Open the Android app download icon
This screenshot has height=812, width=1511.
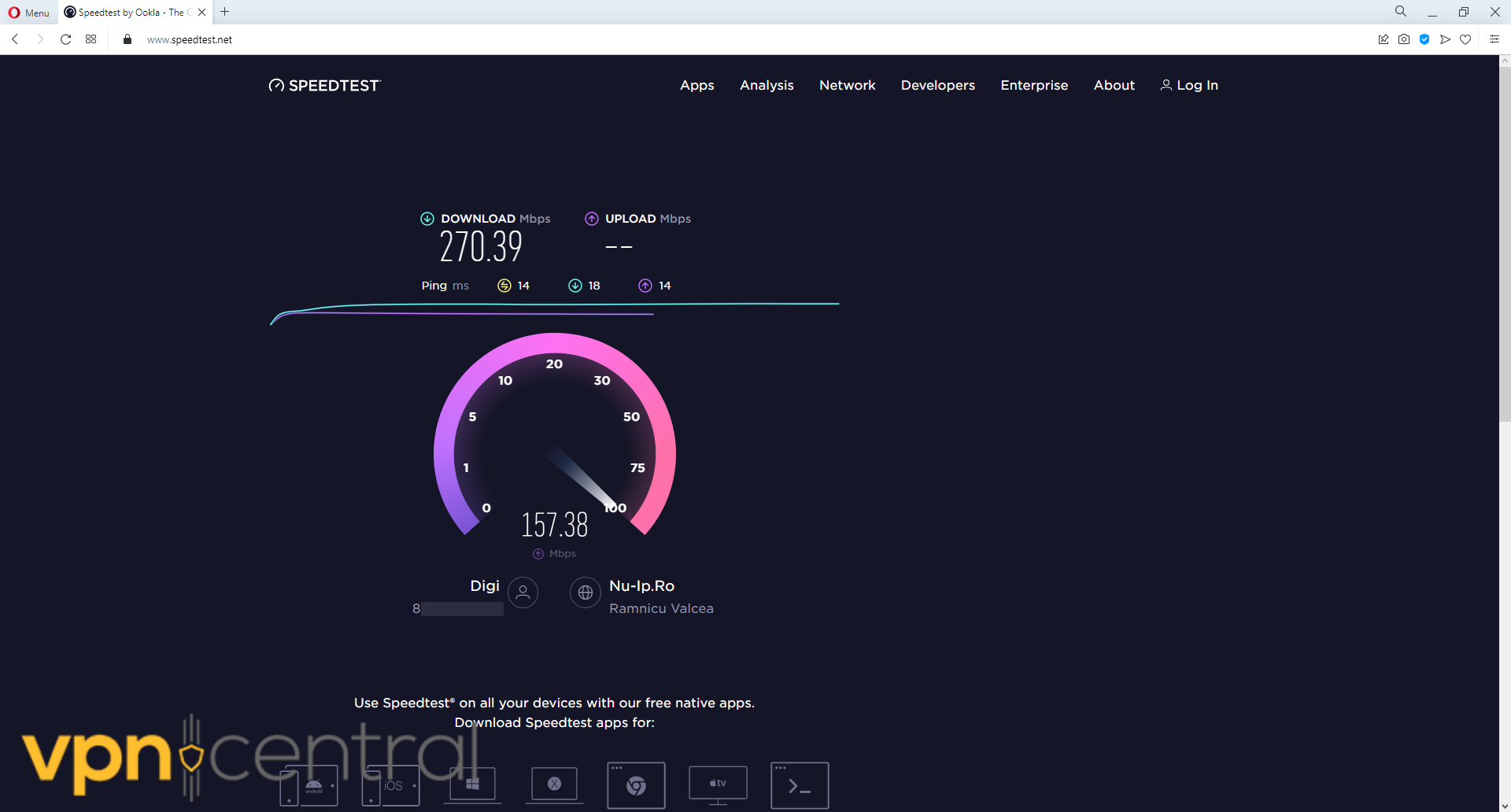pyautogui.click(x=309, y=785)
